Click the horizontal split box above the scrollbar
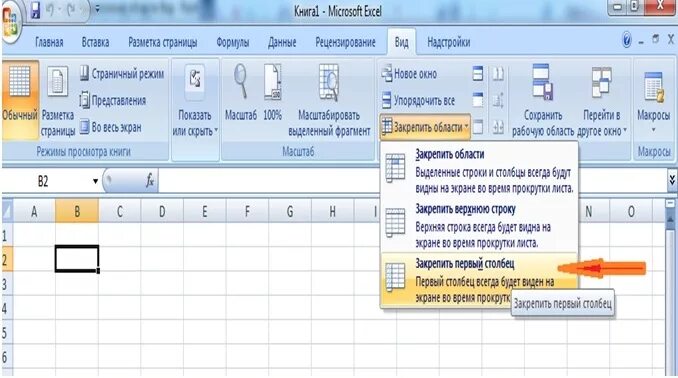 coord(671,203)
